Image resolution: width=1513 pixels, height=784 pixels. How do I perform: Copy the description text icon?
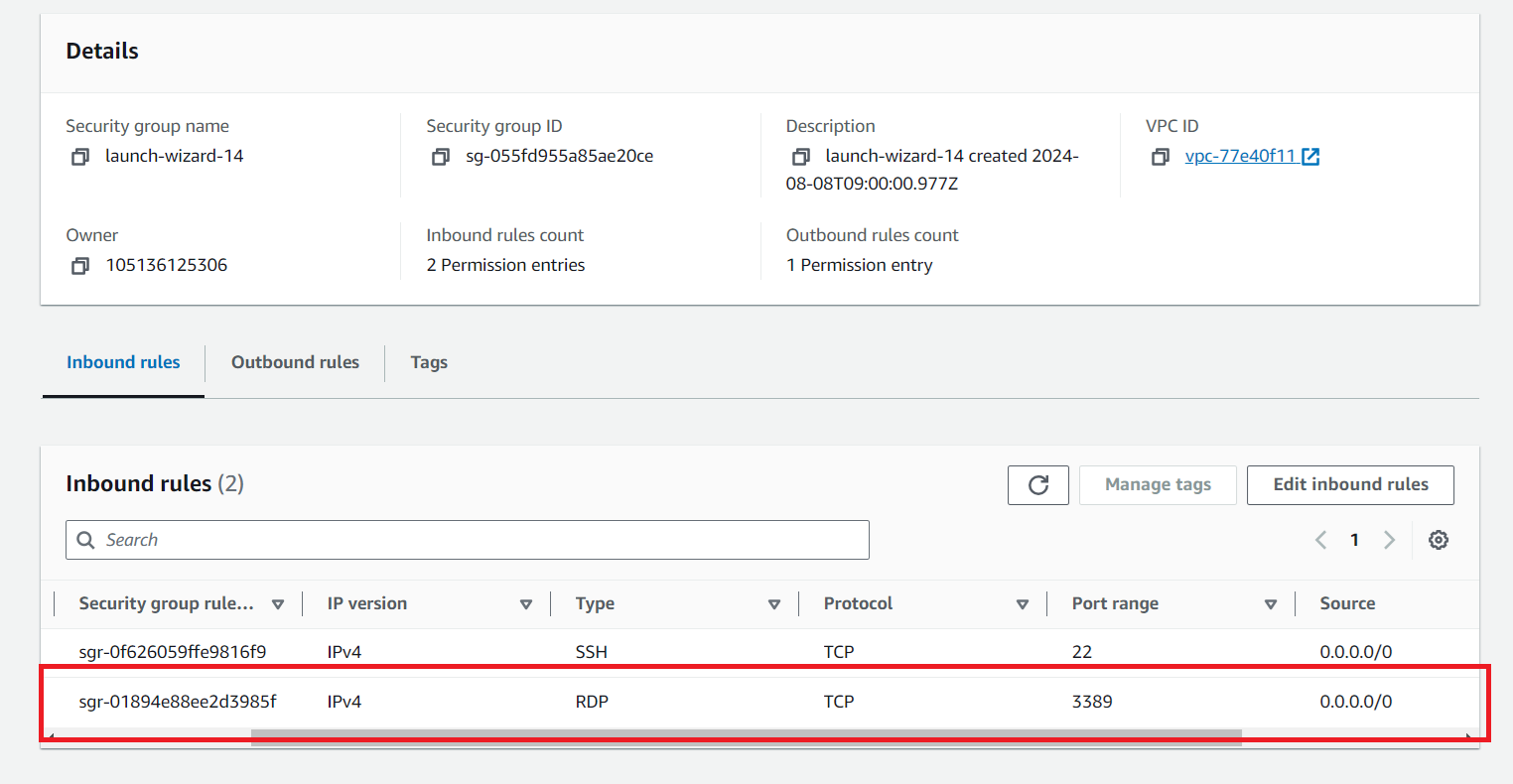800,157
